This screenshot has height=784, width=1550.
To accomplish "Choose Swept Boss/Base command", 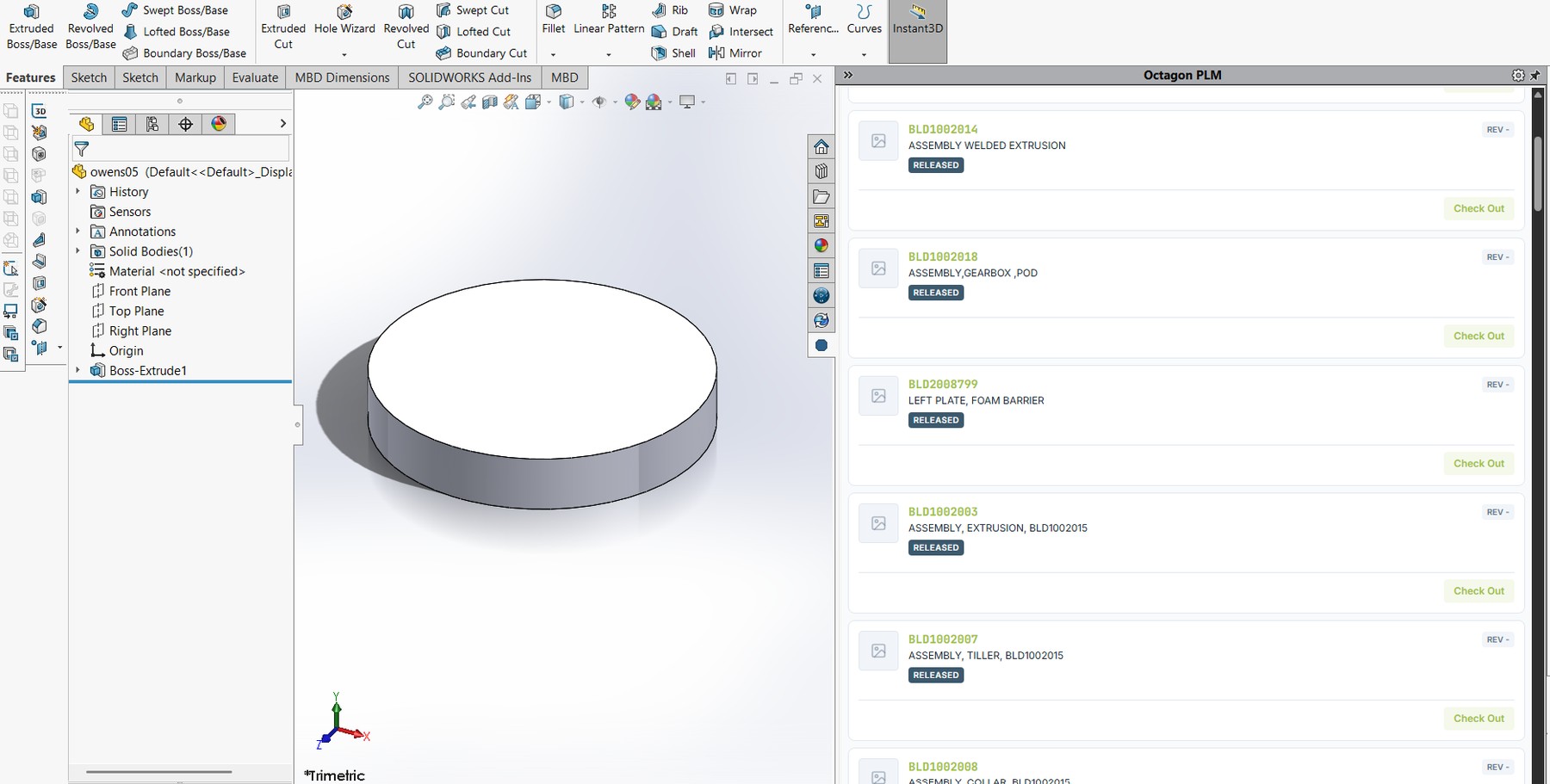I will (175, 10).
